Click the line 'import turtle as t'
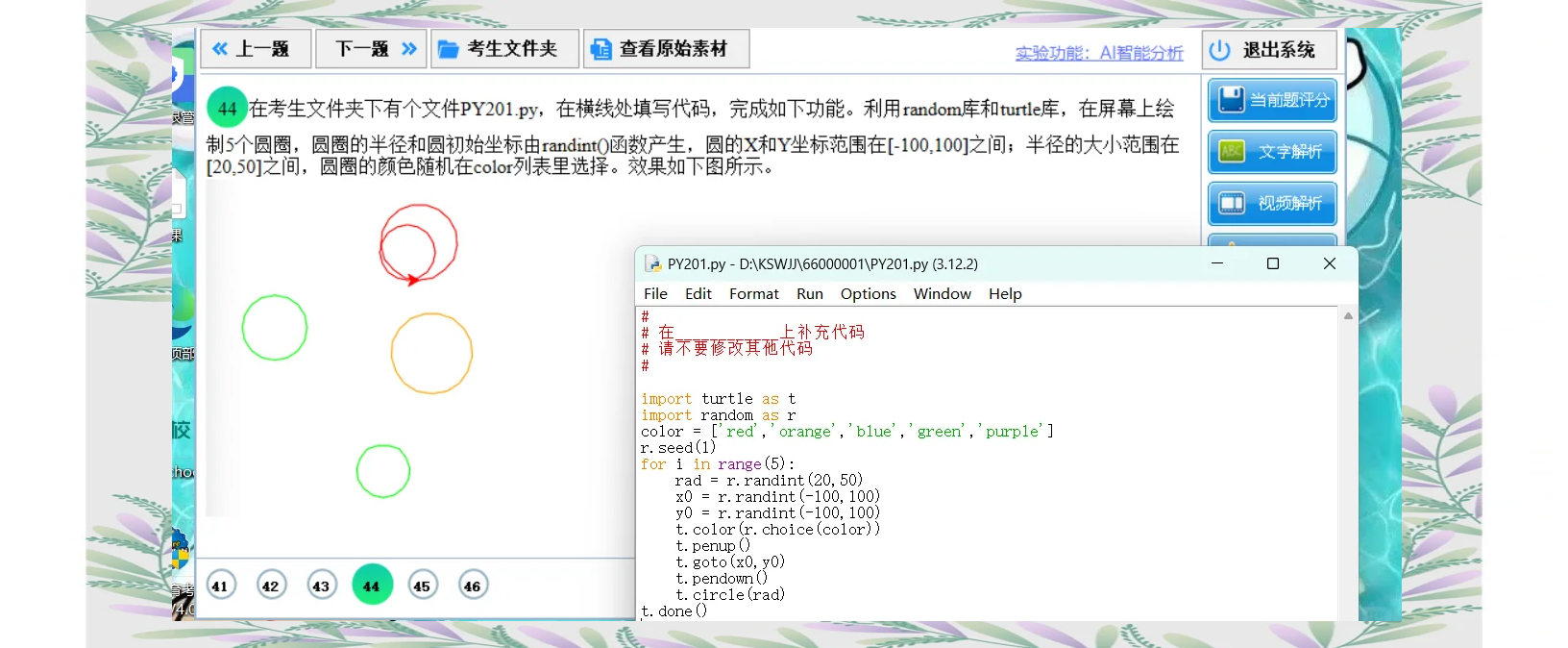1568x648 pixels. (719, 399)
